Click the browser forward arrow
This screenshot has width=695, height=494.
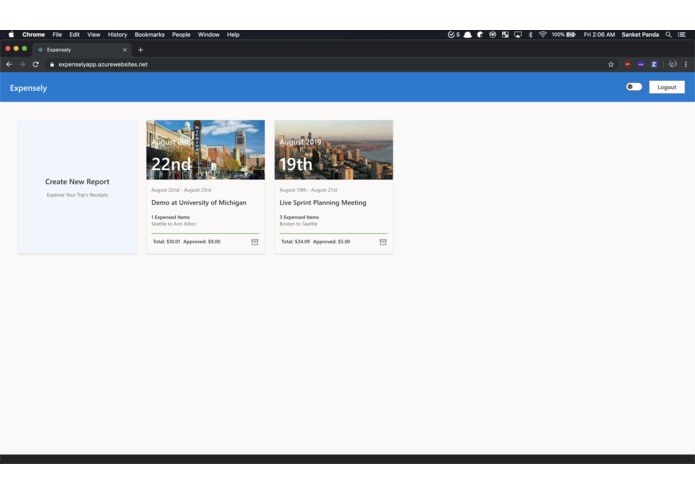click(22, 64)
